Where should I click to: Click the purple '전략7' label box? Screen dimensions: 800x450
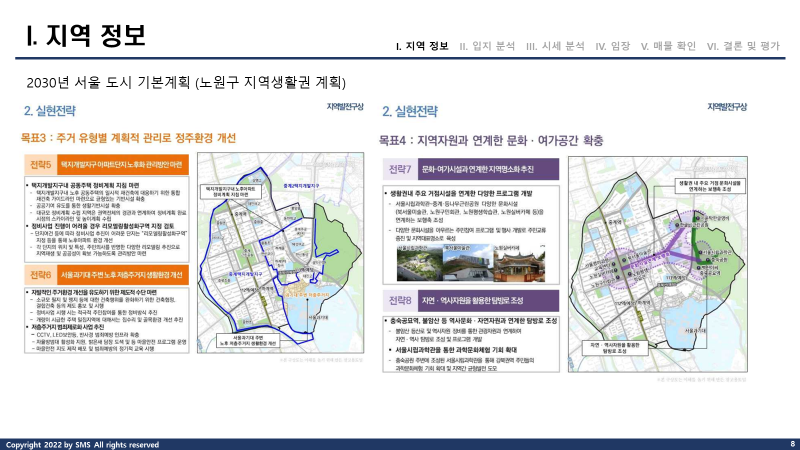pyautogui.click(x=400, y=169)
